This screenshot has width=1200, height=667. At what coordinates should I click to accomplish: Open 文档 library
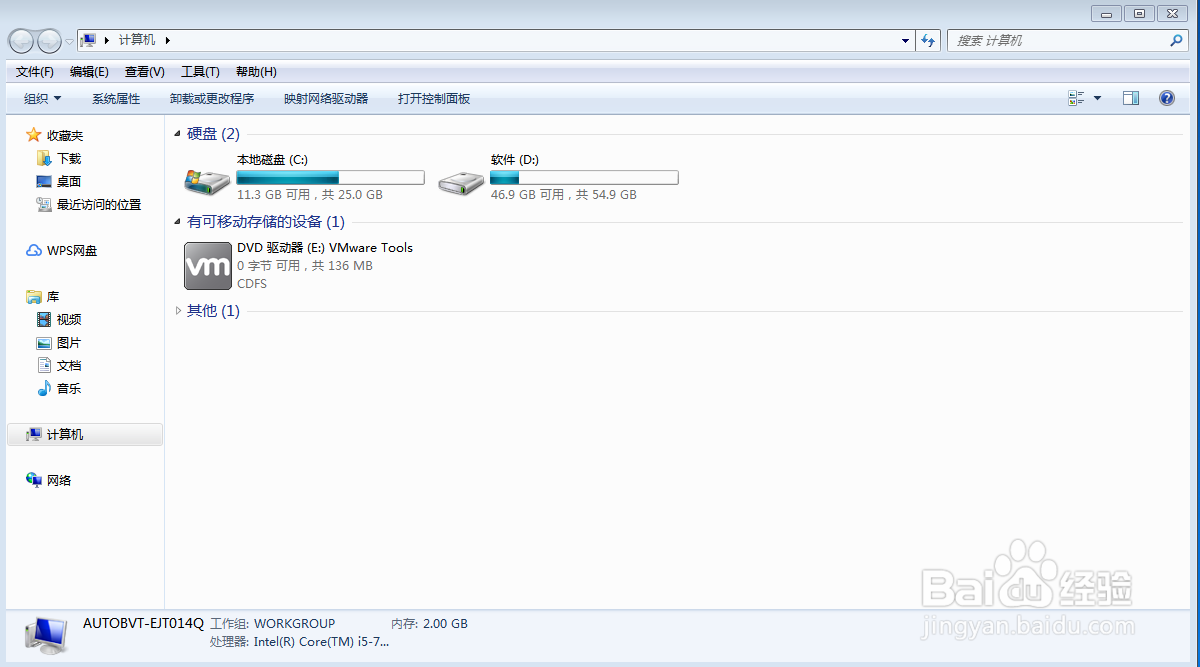click(58, 366)
